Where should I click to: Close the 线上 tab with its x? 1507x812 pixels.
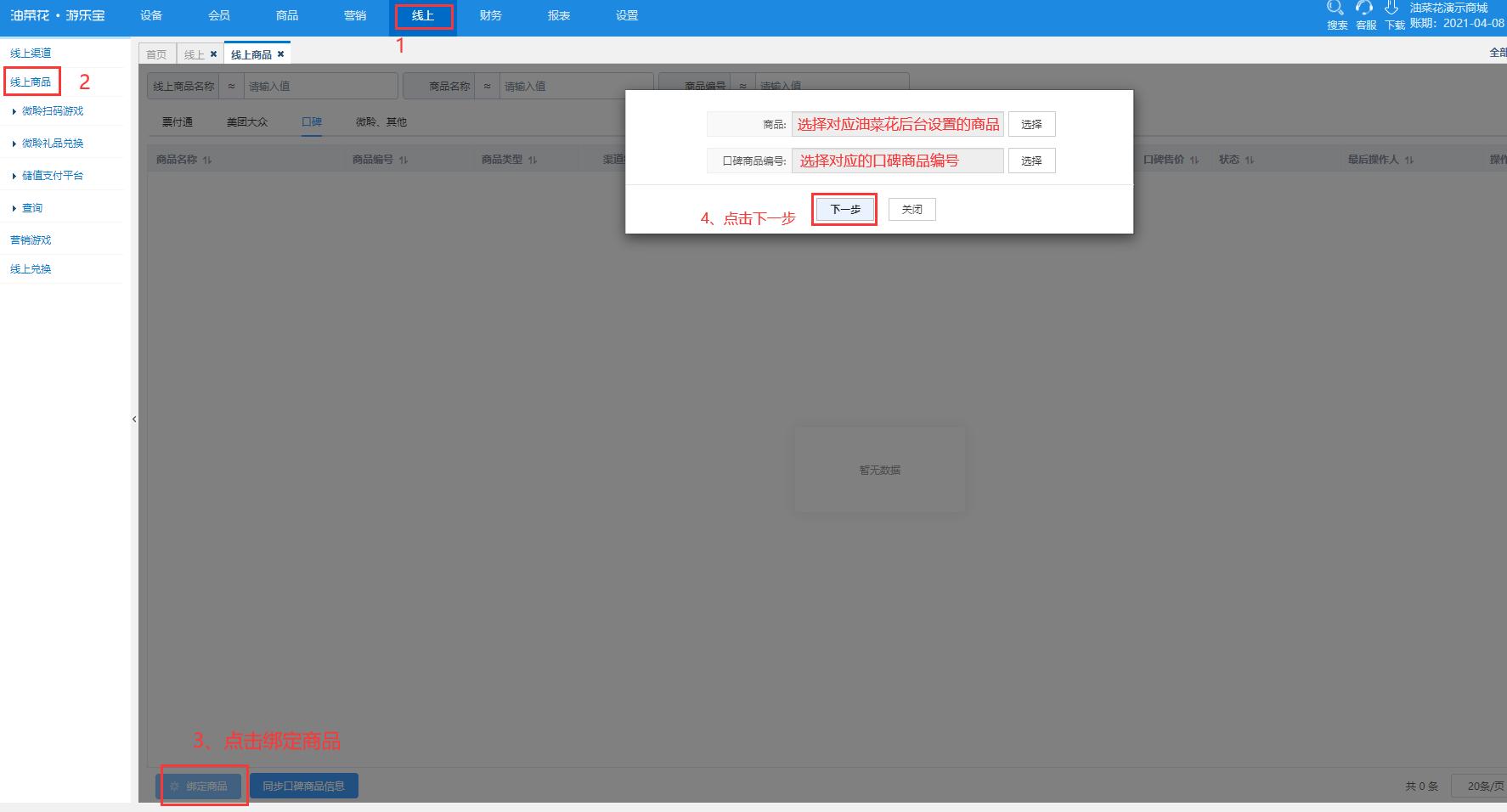tap(213, 54)
